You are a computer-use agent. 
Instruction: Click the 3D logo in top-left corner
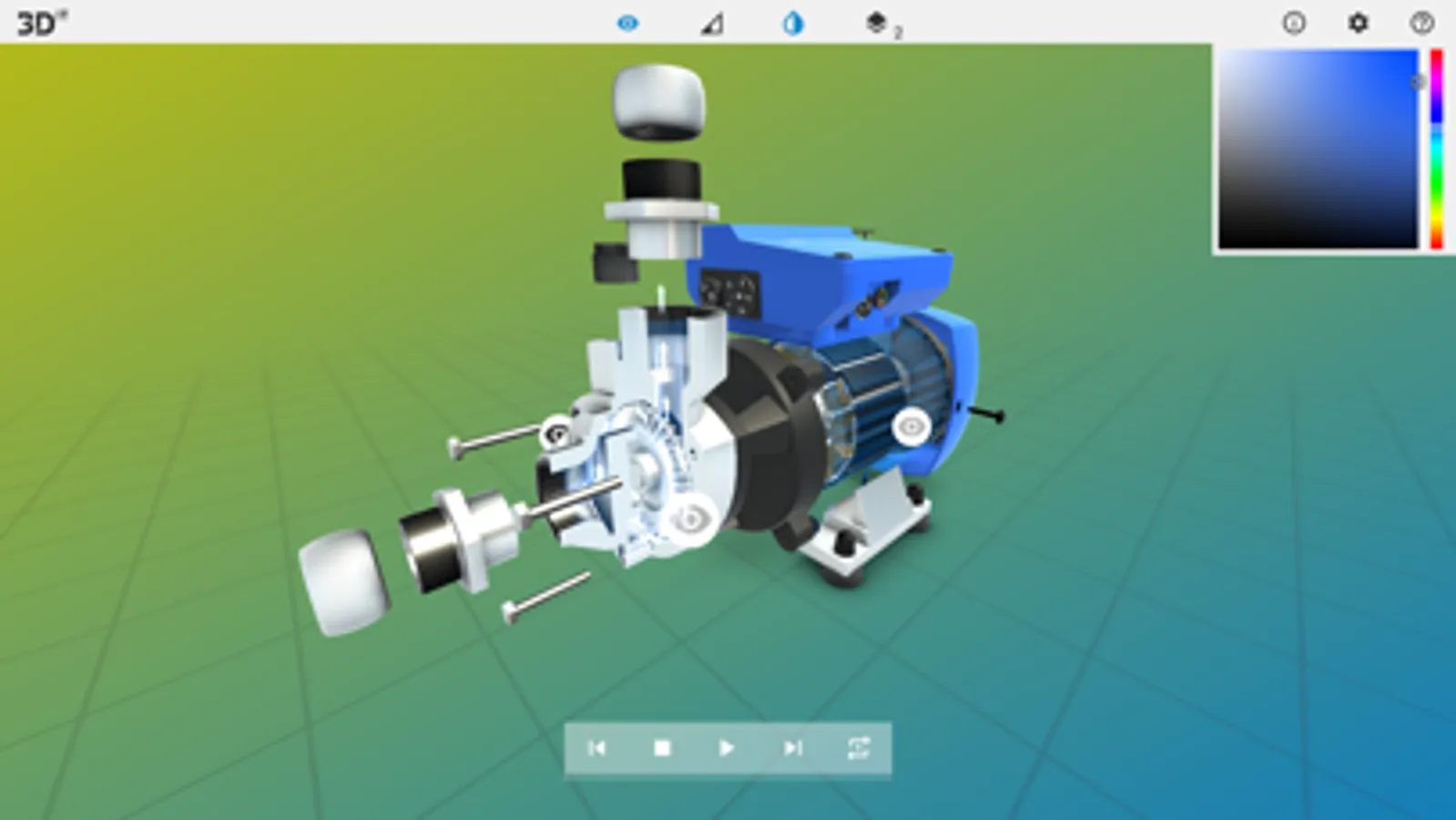tap(42, 23)
